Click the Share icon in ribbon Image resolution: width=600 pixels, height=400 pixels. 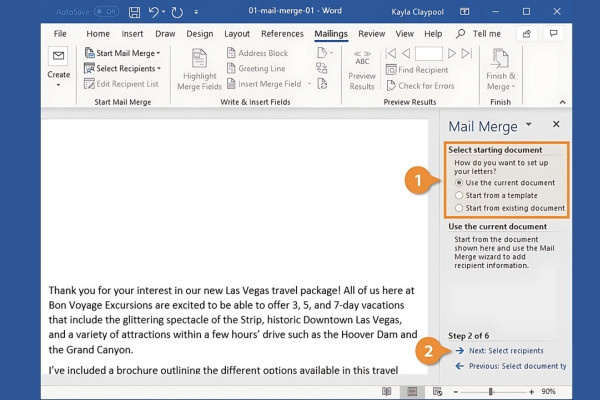[527, 34]
